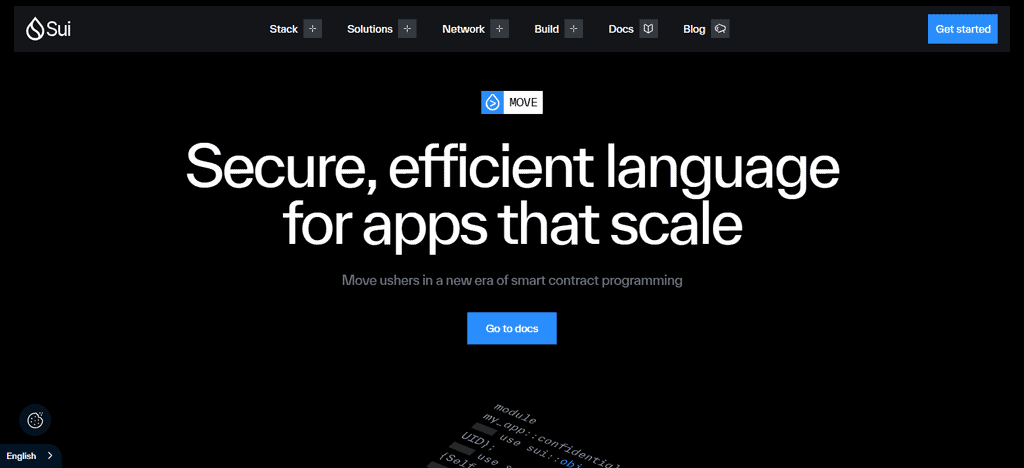The height and width of the screenshot is (468, 1024).
Task: Click the Get started button
Action: (963, 29)
